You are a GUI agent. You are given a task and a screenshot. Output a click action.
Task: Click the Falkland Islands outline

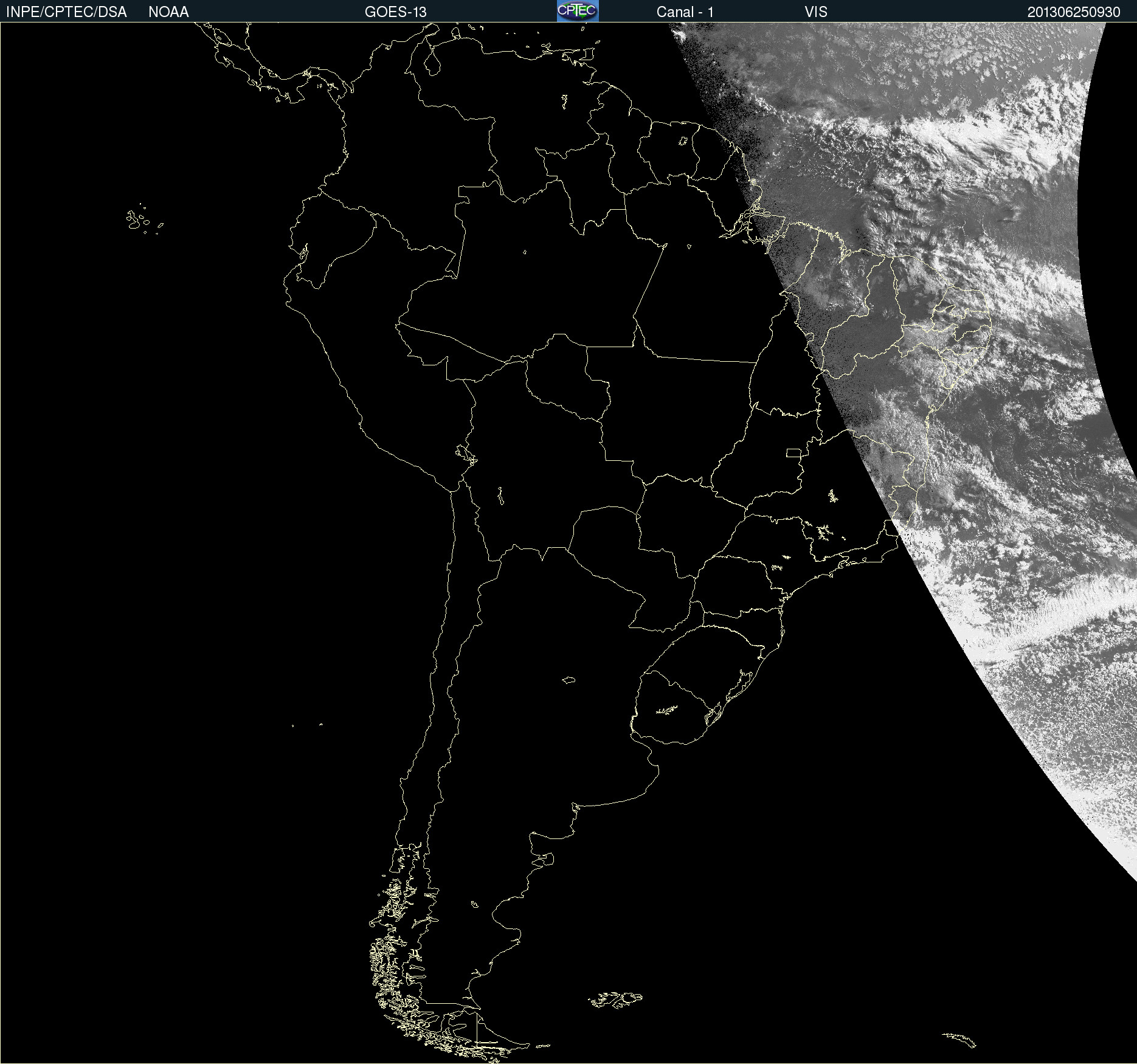point(615,999)
